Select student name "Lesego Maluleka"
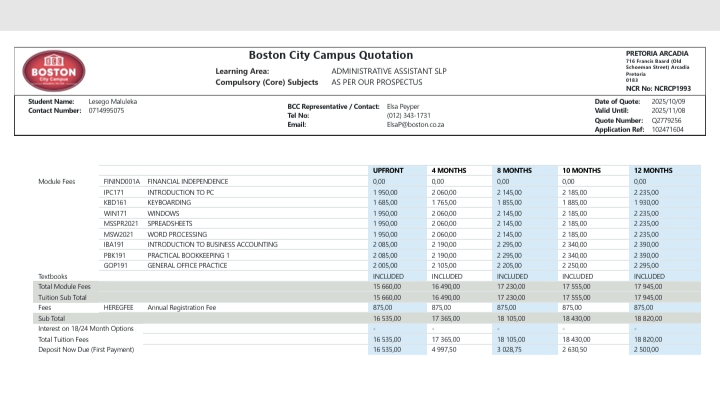 (x=112, y=102)
